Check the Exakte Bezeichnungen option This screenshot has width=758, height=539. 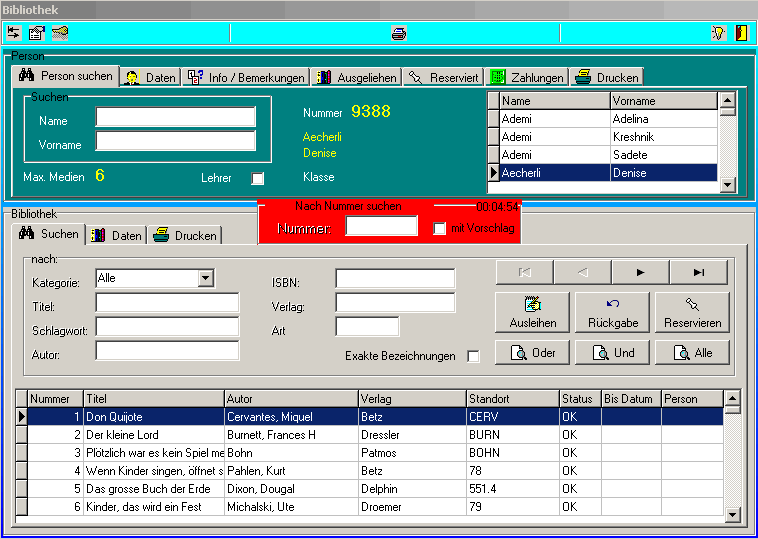tap(474, 357)
